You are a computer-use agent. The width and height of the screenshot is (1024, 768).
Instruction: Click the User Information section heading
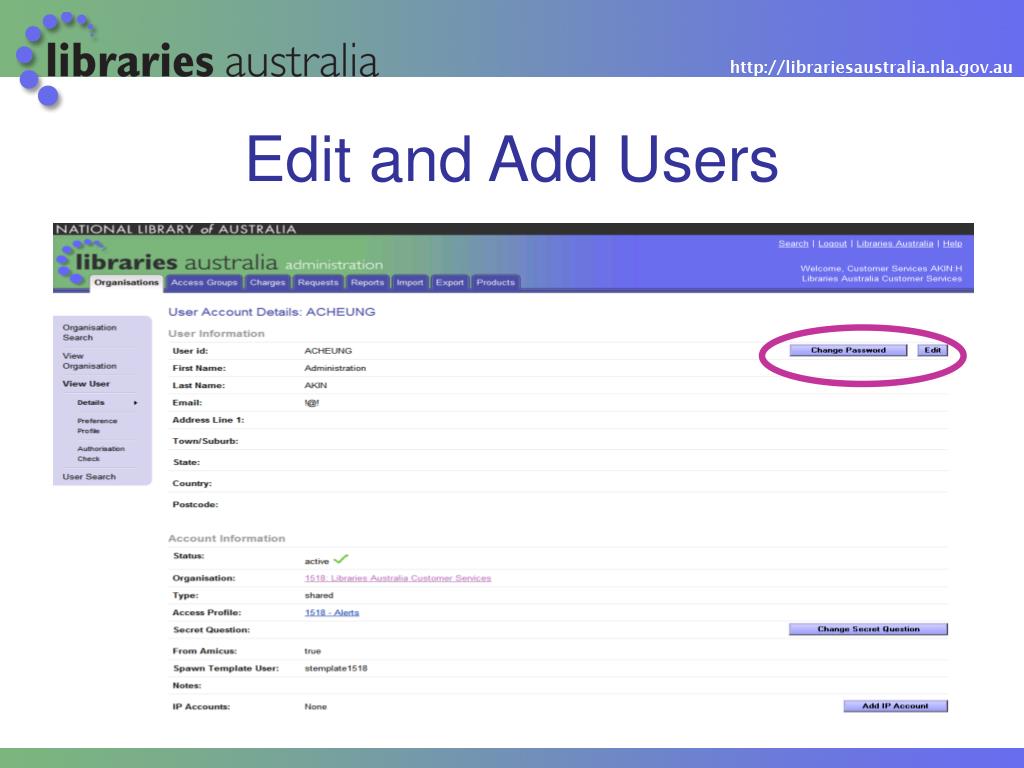[x=216, y=334]
